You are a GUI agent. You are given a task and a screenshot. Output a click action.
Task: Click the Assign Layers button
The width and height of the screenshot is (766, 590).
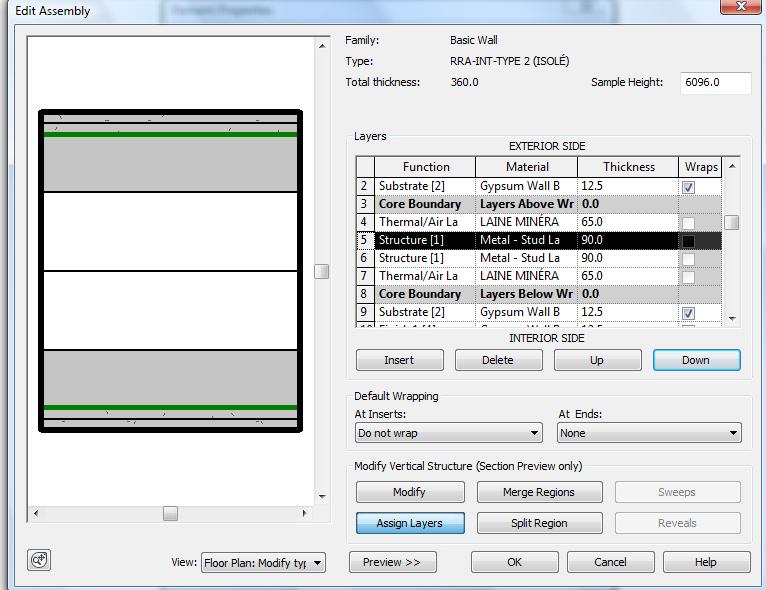(x=410, y=523)
